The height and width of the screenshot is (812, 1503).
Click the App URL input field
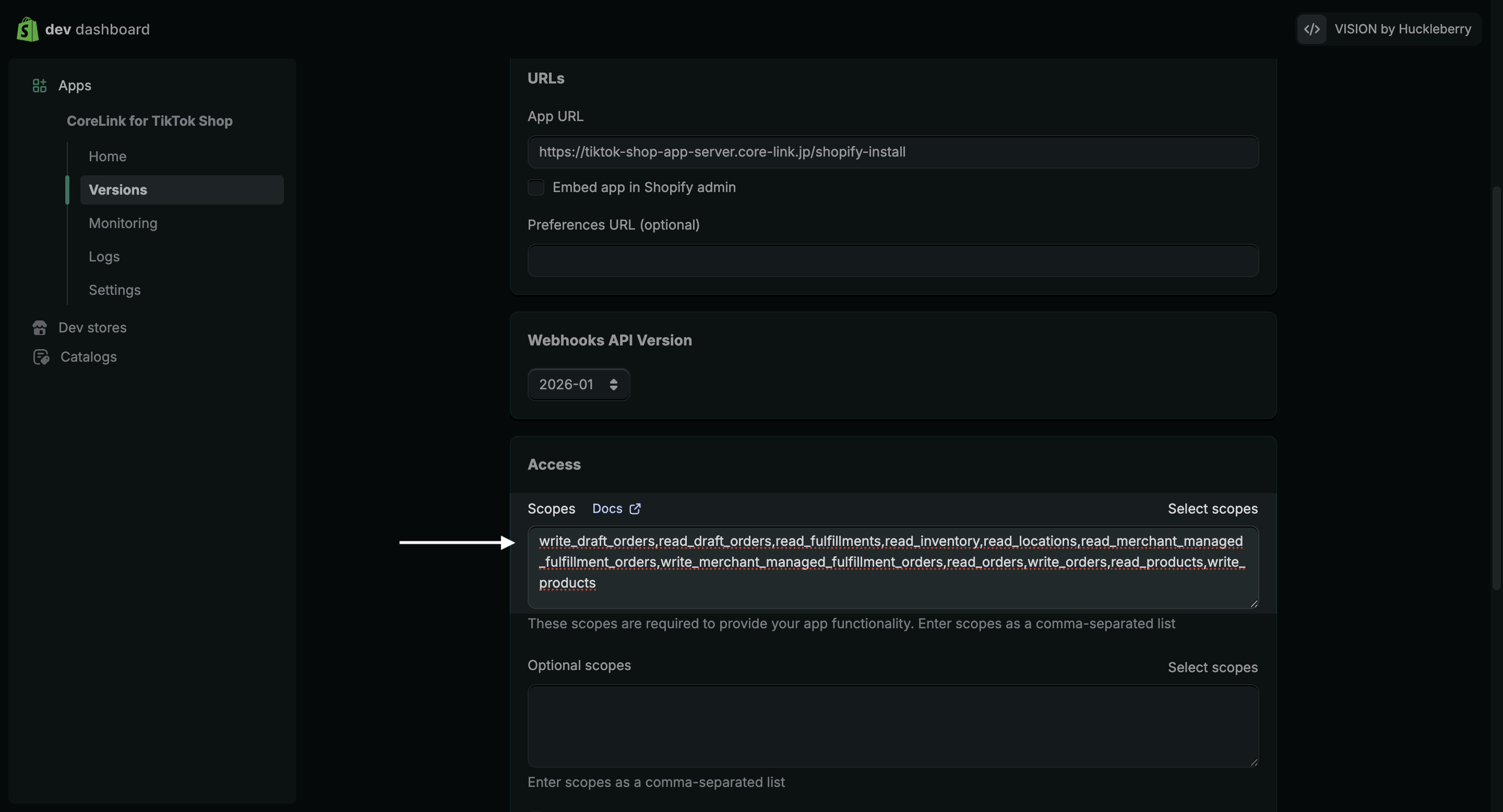(x=893, y=152)
